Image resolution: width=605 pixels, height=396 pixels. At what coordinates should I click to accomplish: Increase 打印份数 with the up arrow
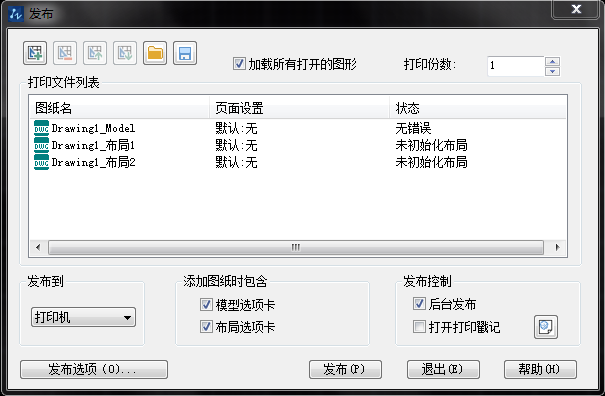click(553, 61)
